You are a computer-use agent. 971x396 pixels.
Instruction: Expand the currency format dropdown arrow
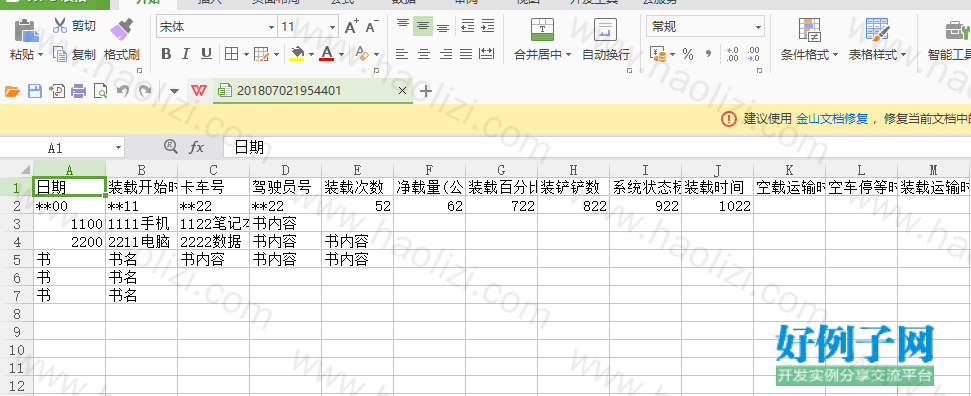pyautogui.click(x=672, y=55)
